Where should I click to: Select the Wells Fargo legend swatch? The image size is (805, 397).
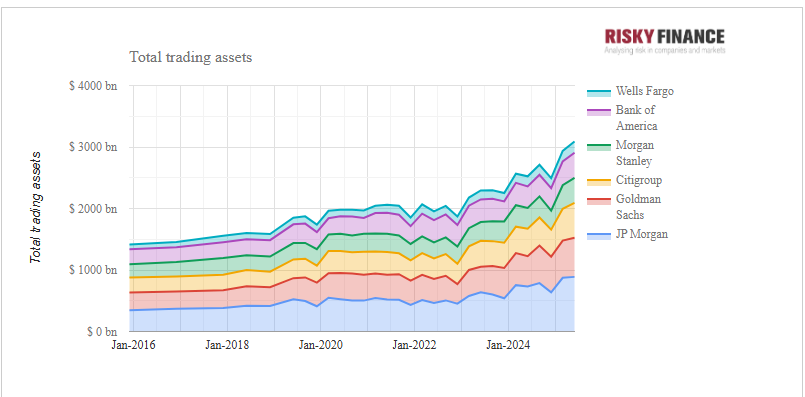599,93
